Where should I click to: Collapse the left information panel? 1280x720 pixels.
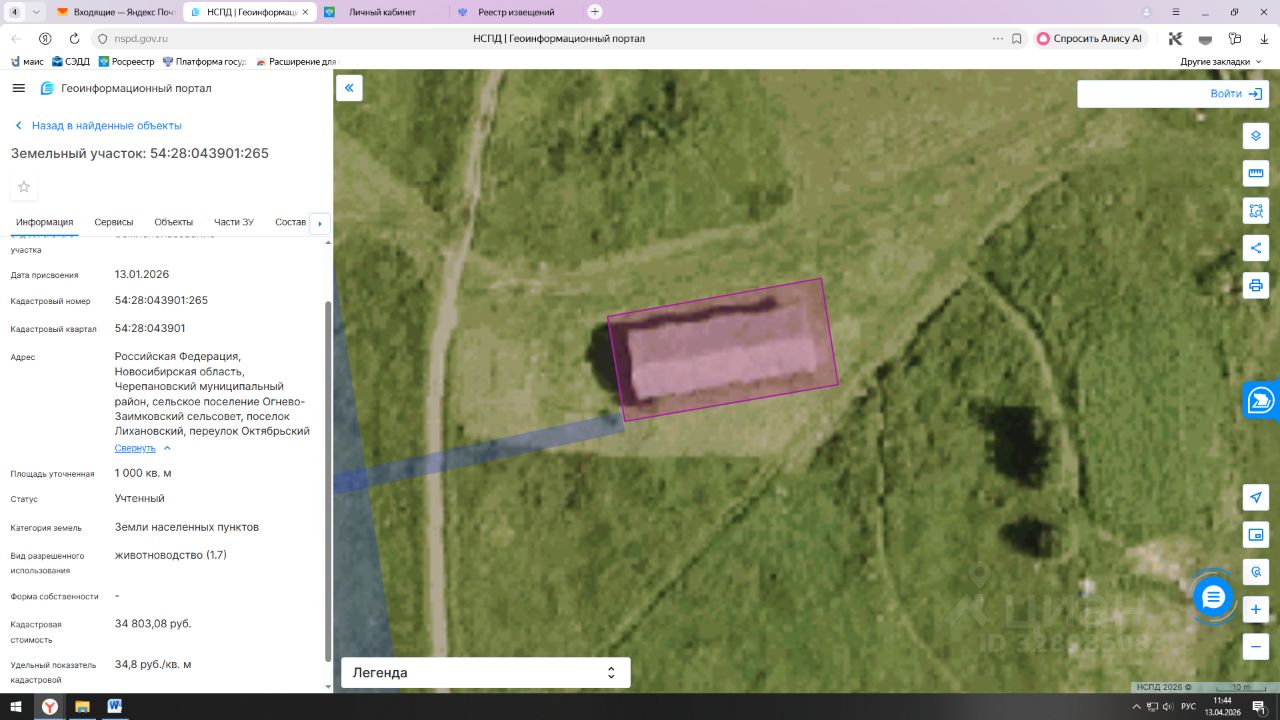click(x=349, y=88)
